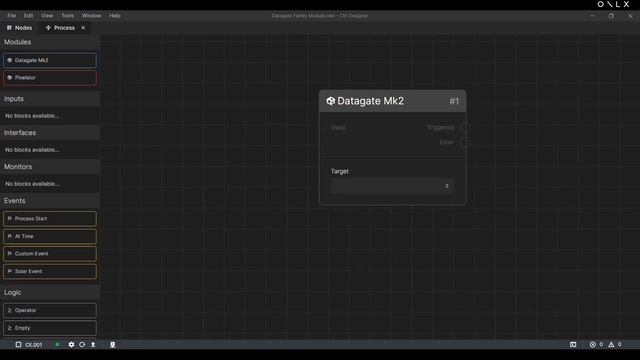This screenshot has width=640, height=360.
Task: Select the At Time event block
Action: [x=50, y=236]
